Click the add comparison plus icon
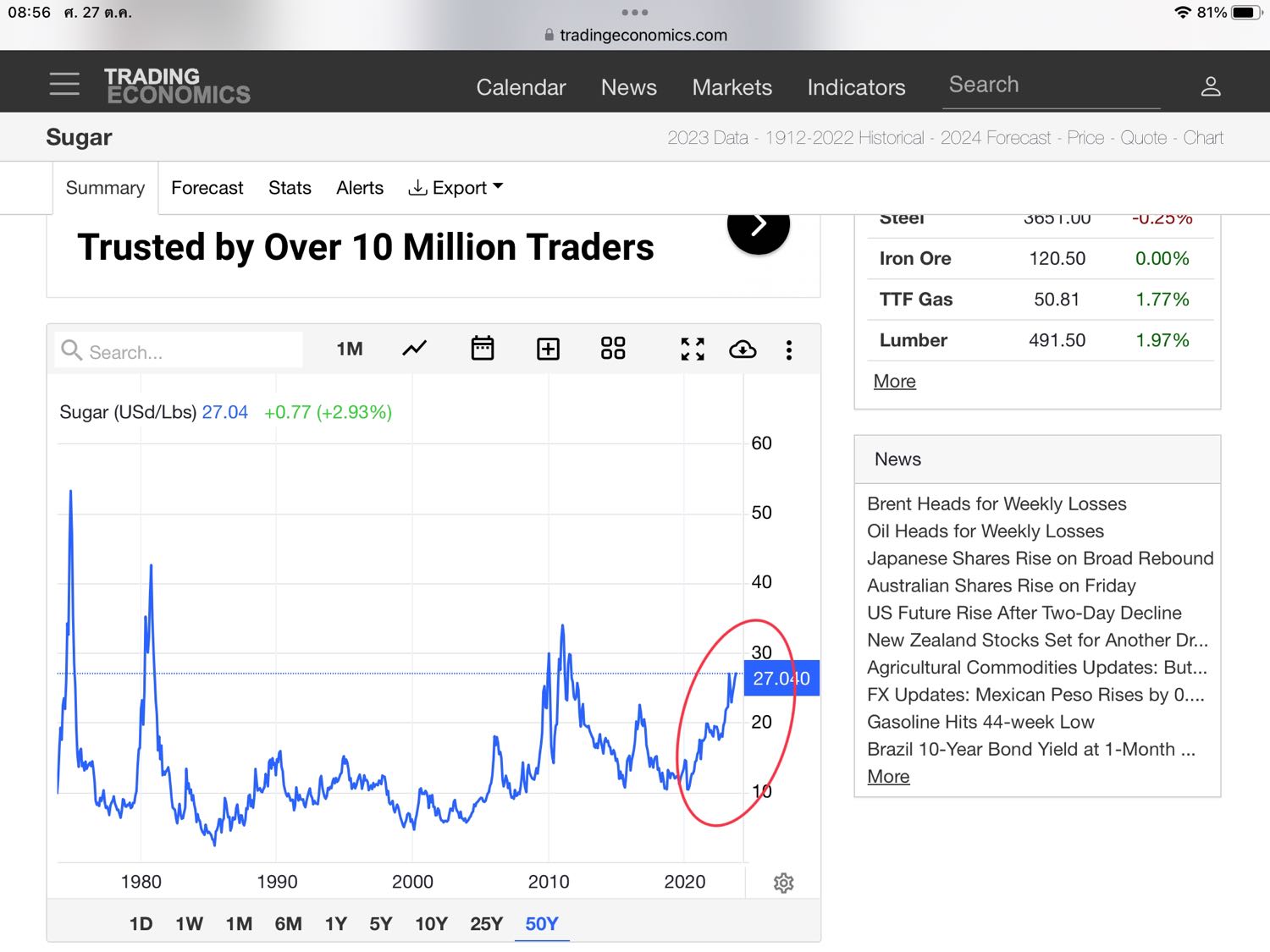 pyautogui.click(x=548, y=349)
